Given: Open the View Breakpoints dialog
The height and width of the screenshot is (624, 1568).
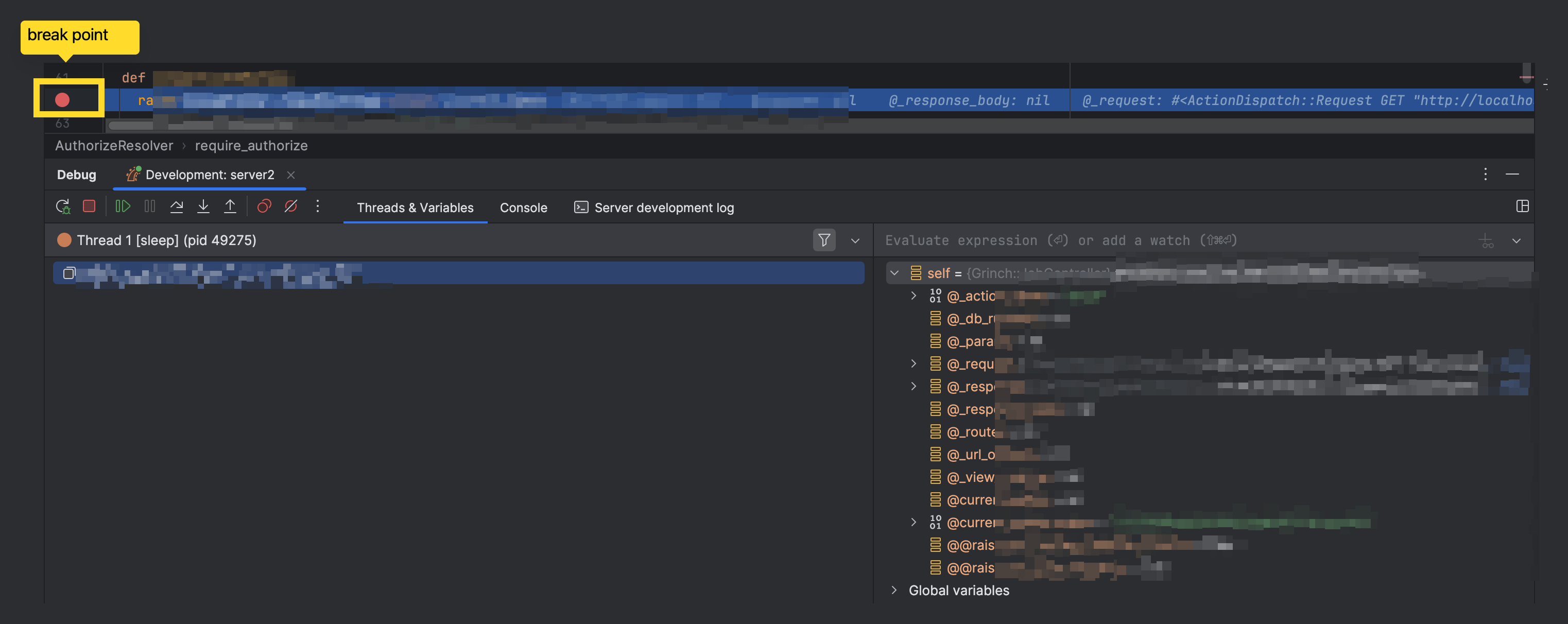Looking at the screenshot, I should pos(264,207).
